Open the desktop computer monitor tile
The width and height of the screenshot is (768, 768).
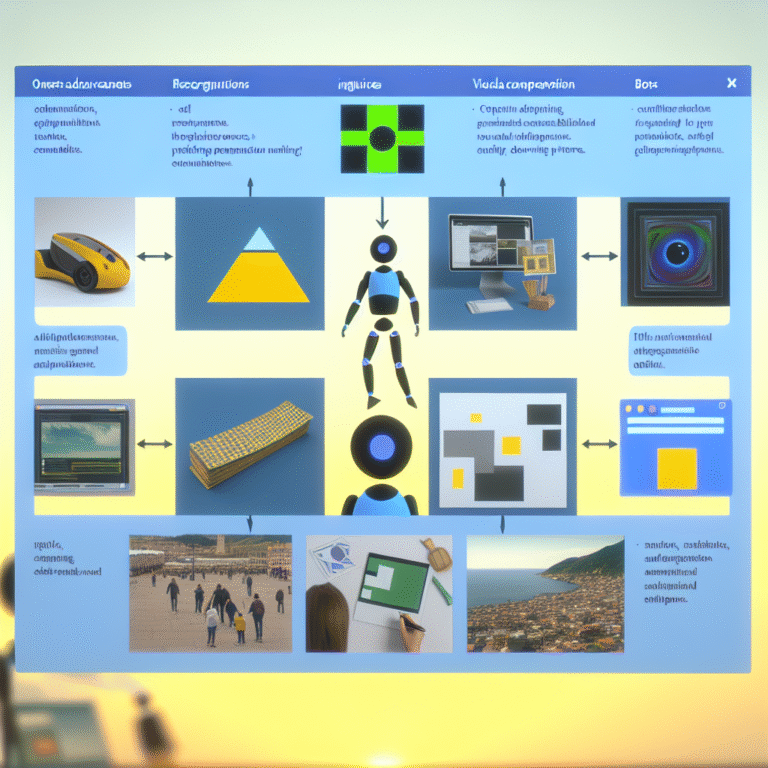pos(503,264)
